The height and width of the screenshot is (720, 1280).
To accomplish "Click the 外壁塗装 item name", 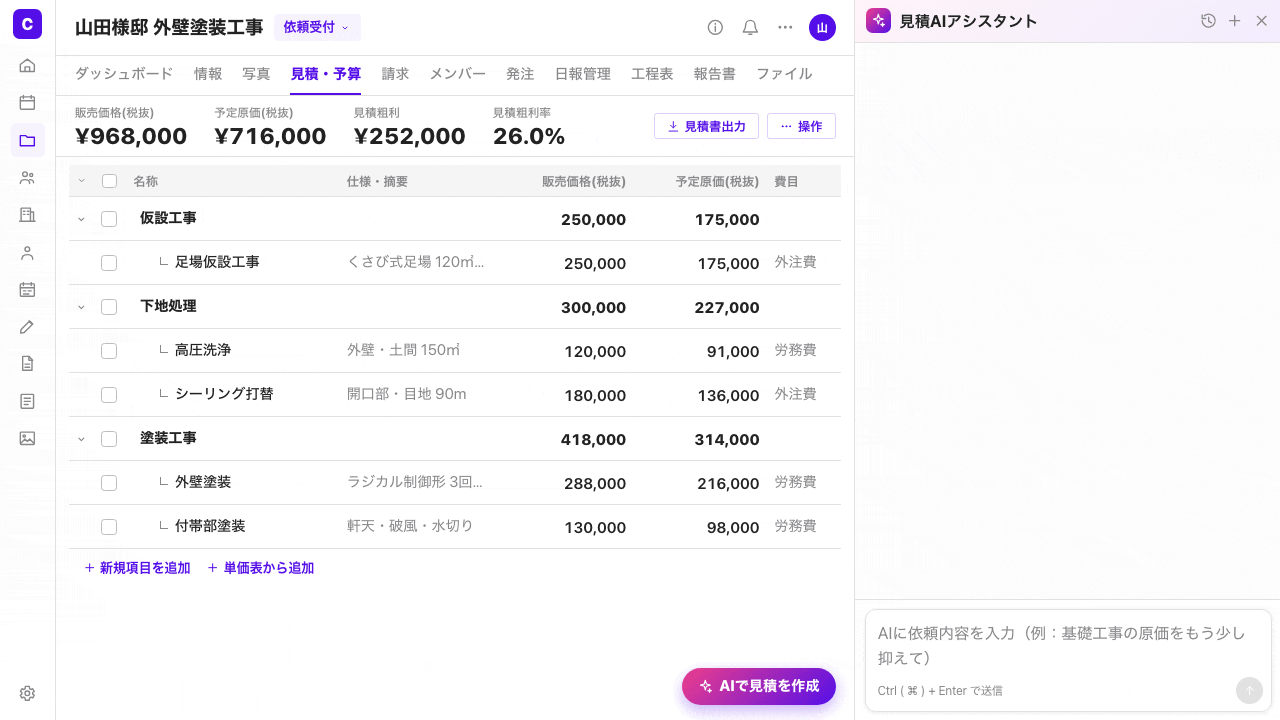I will click(203, 482).
